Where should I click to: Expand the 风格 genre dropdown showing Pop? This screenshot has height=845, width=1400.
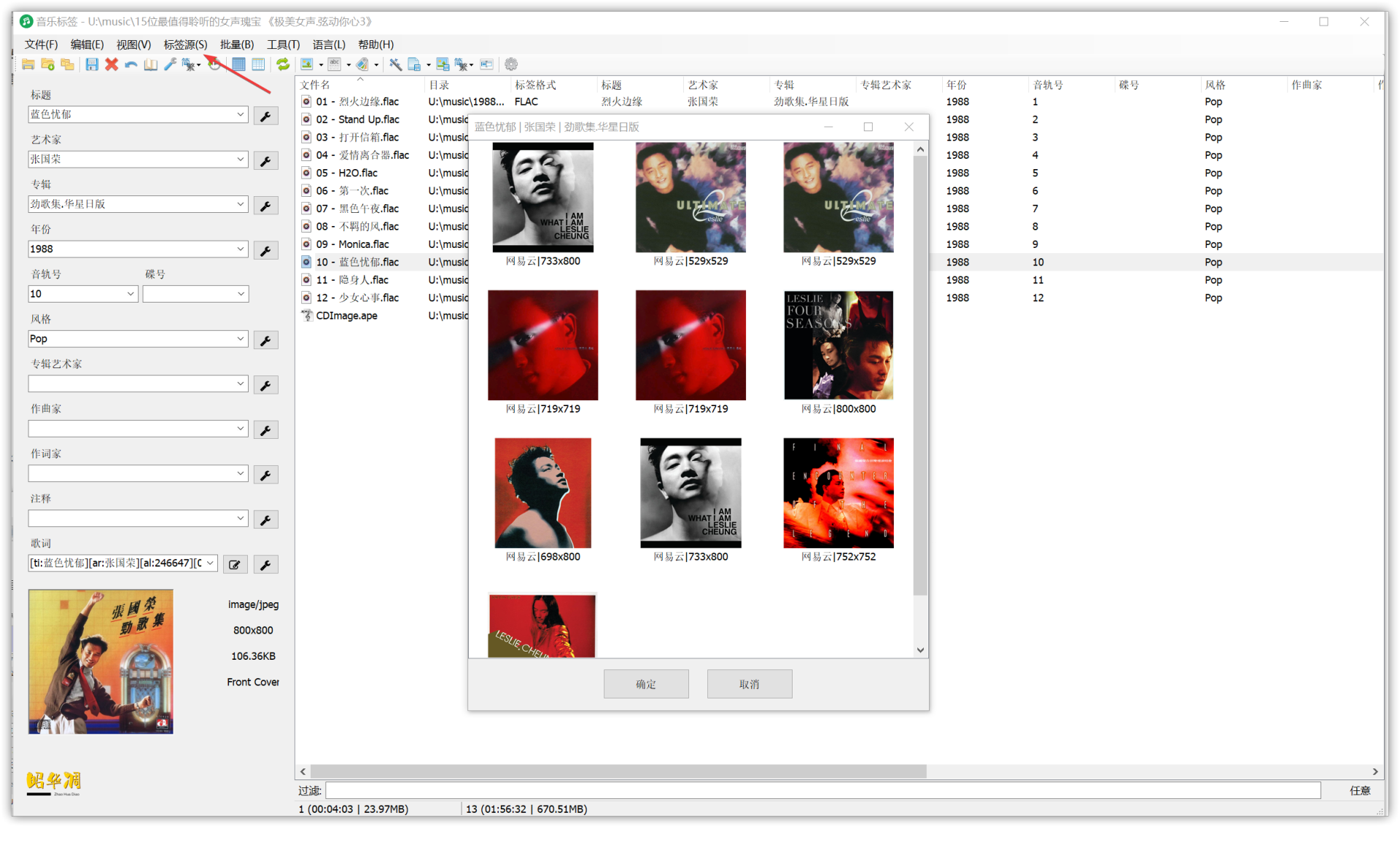[240, 339]
